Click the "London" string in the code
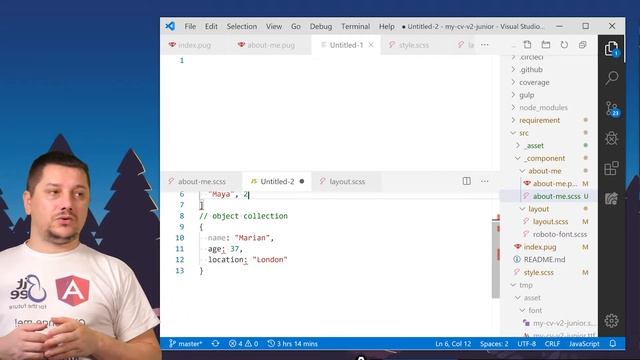640x360 pixels. point(270,260)
